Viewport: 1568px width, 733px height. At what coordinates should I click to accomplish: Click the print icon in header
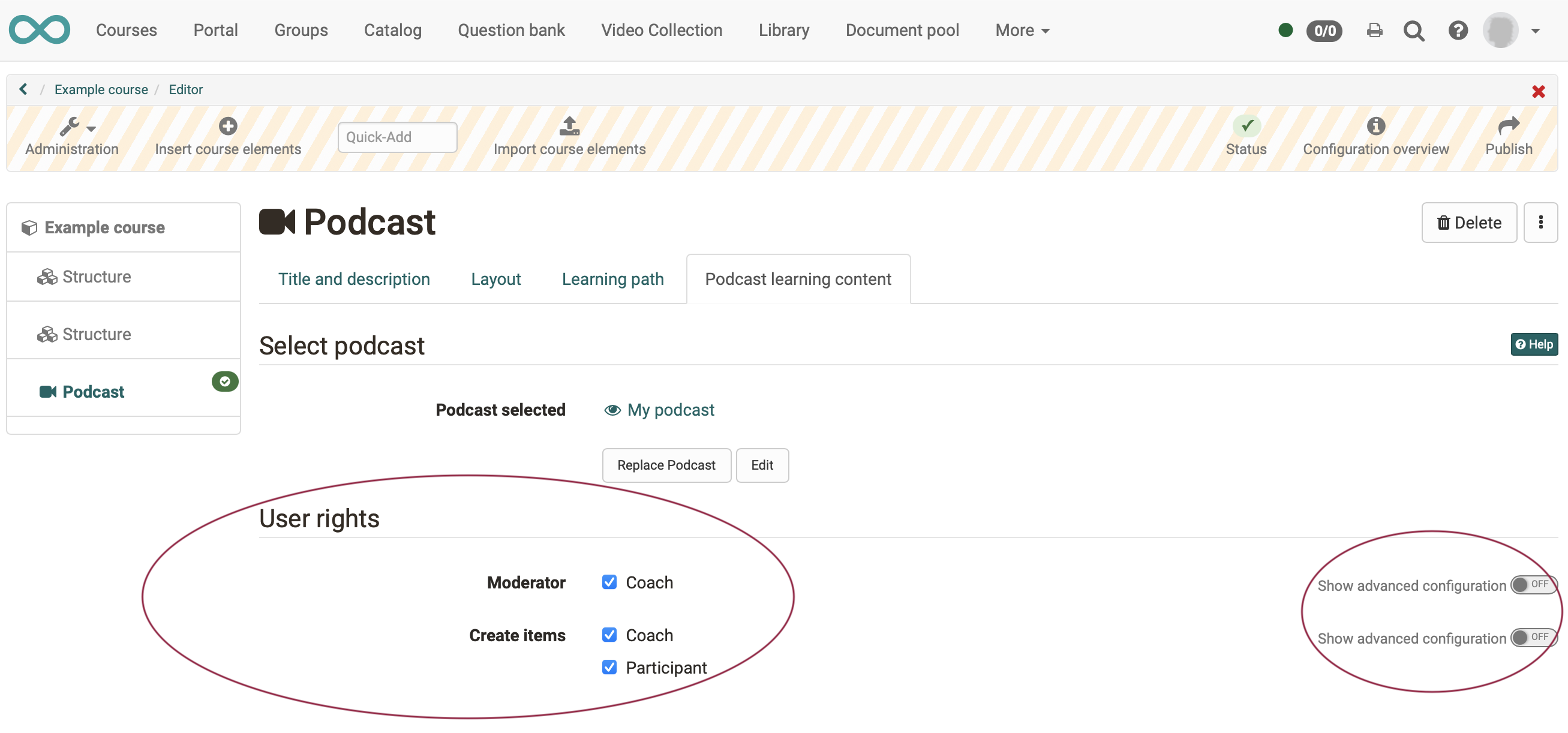pyautogui.click(x=1374, y=31)
